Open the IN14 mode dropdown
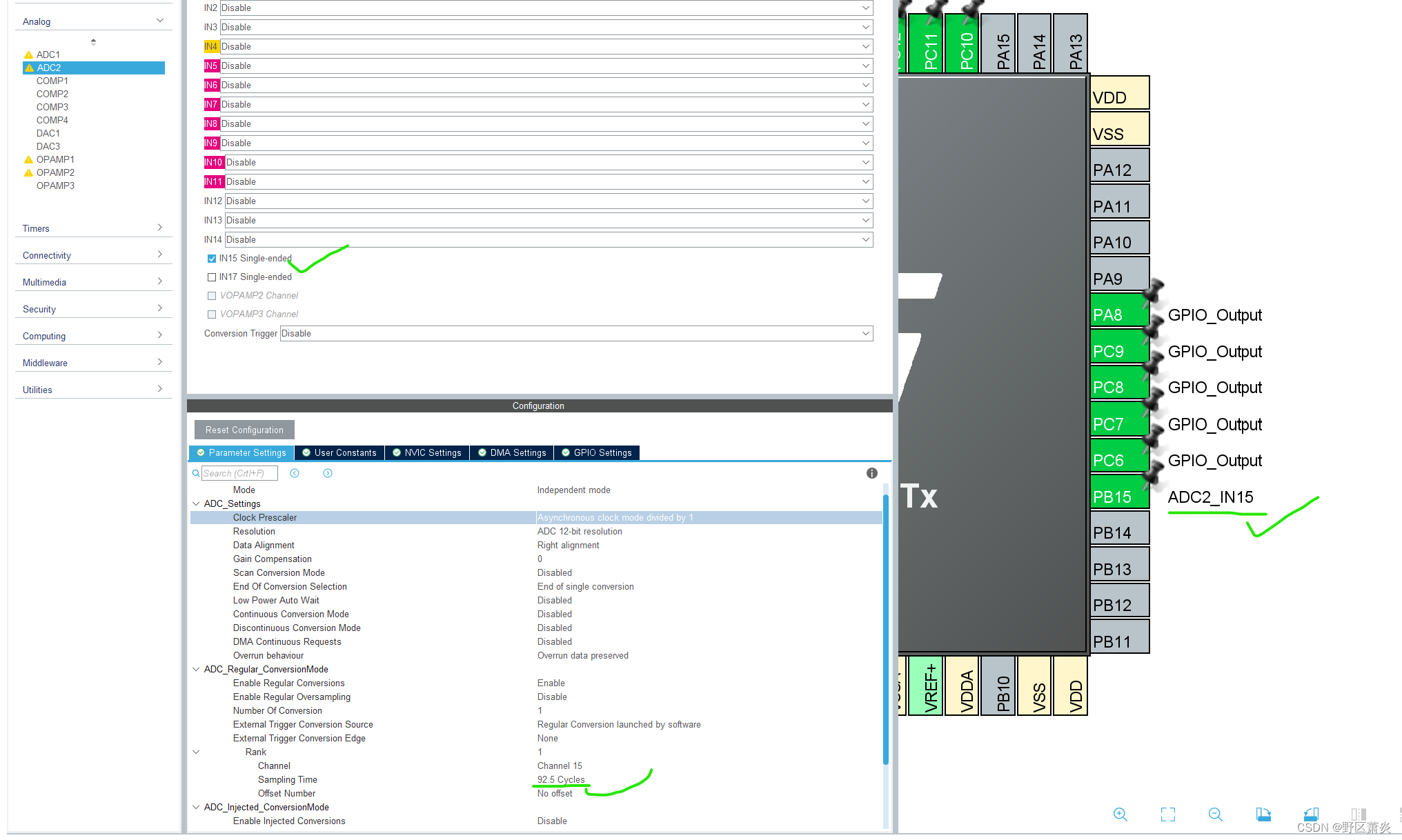This screenshot has width=1402, height=840. (548, 240)
